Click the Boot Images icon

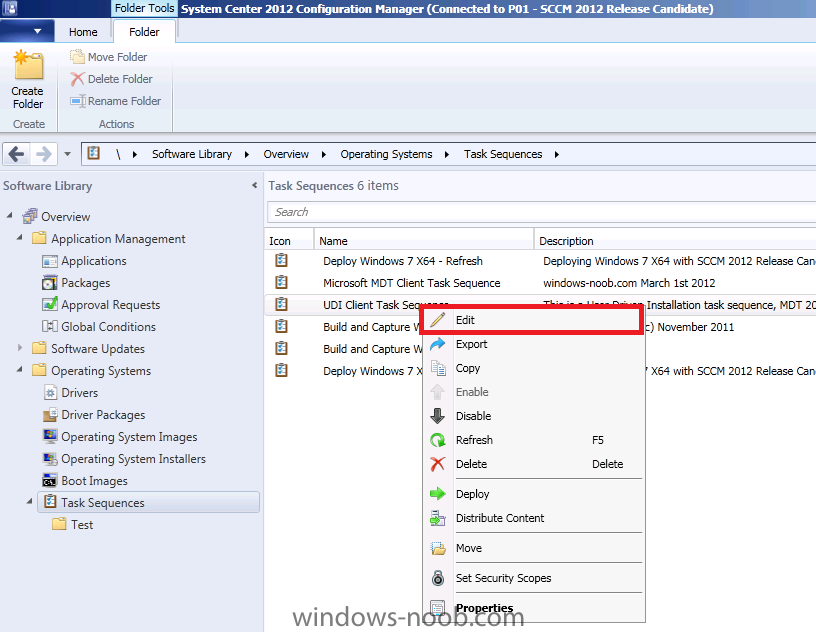50,481
